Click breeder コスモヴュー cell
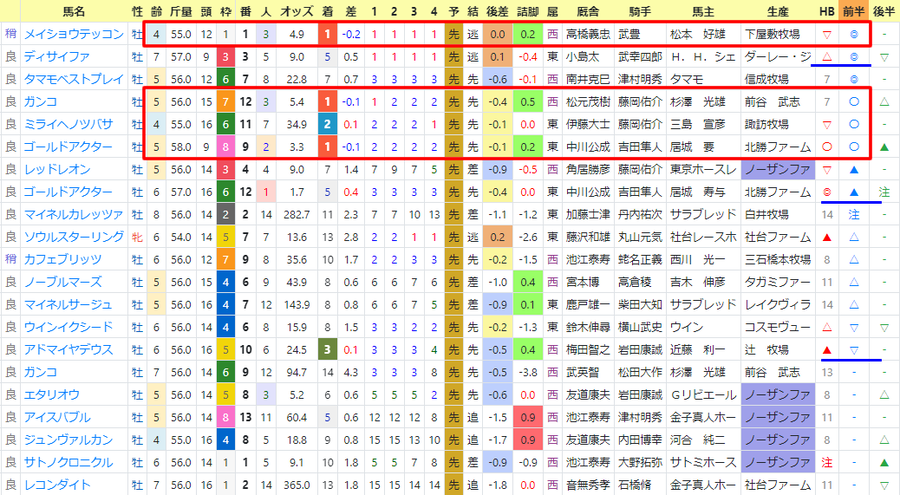 coord(778,327)
